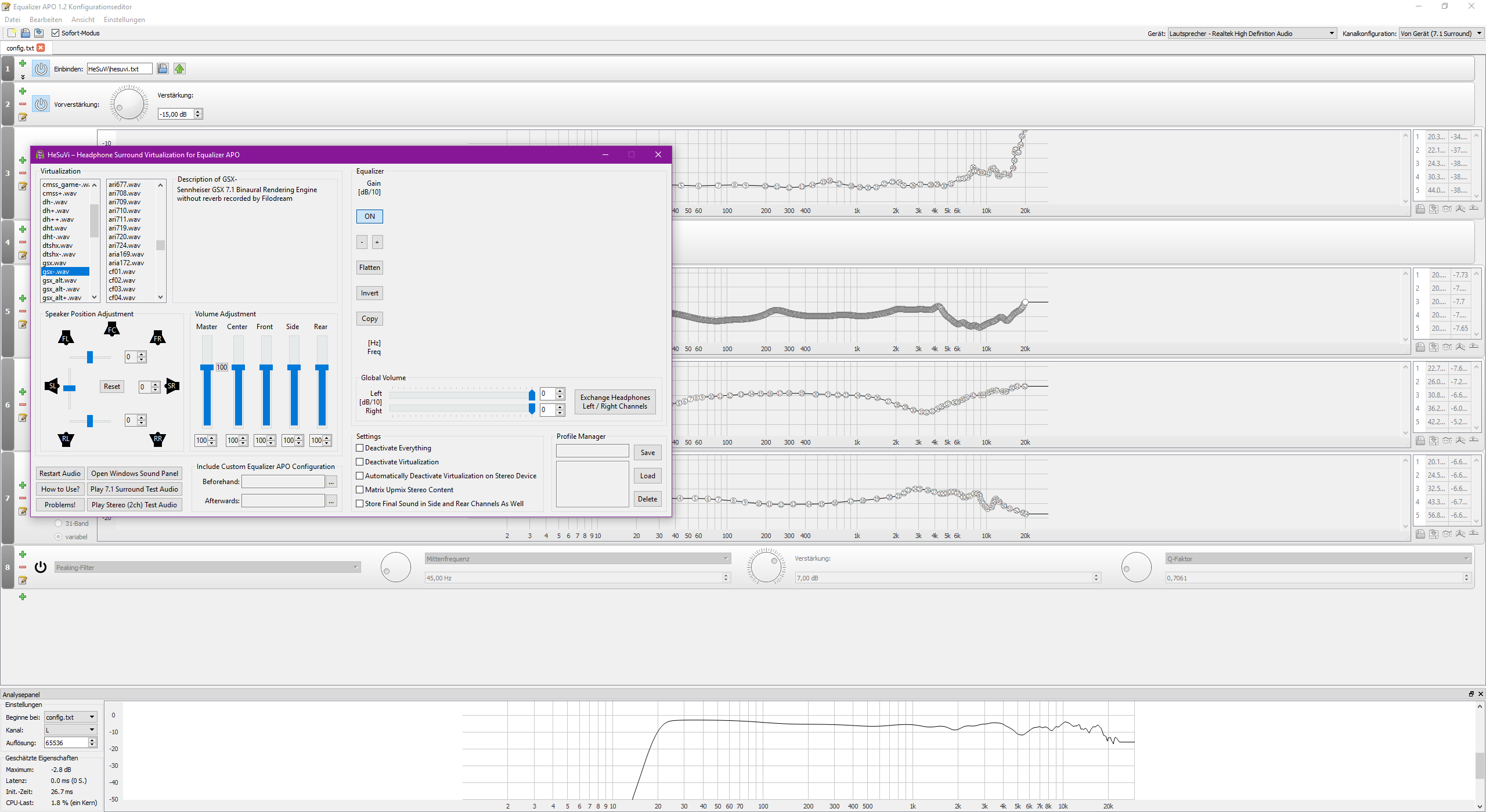Click the Master volume slider handle
Screen dimensions: 1486x812
(207, 367)
